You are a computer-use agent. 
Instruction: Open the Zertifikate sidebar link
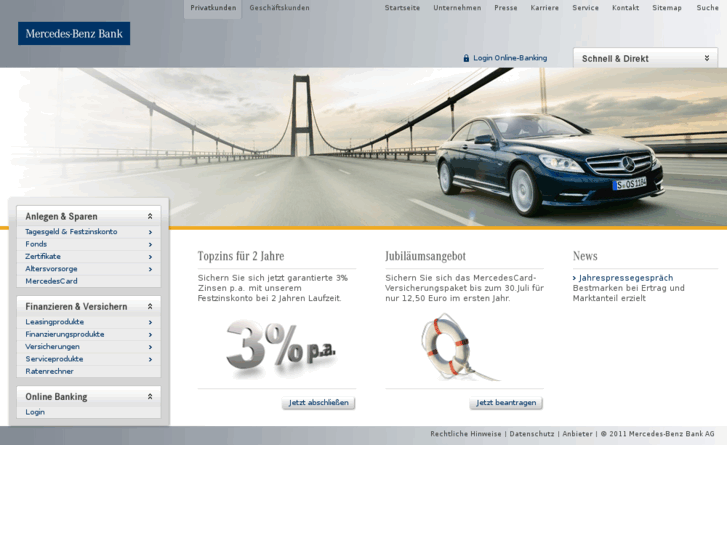point(43,256)
